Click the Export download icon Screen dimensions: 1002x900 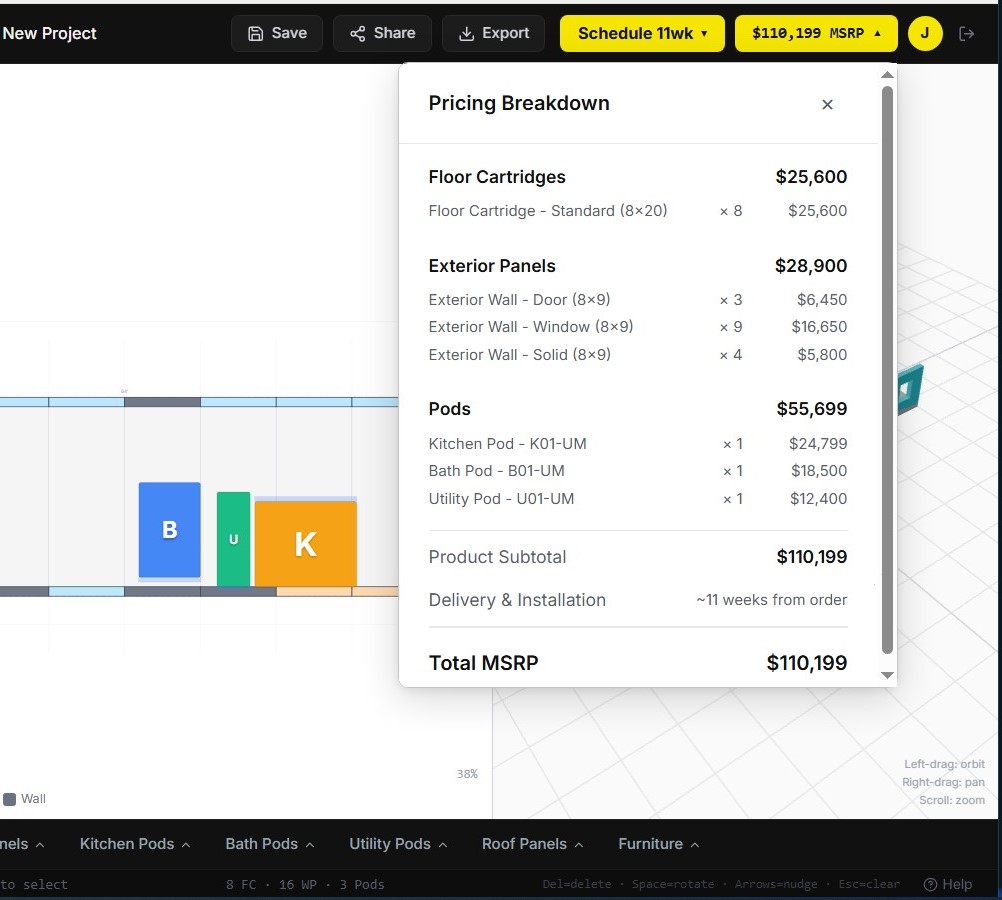pyautogui.click(x=466, y=33)
